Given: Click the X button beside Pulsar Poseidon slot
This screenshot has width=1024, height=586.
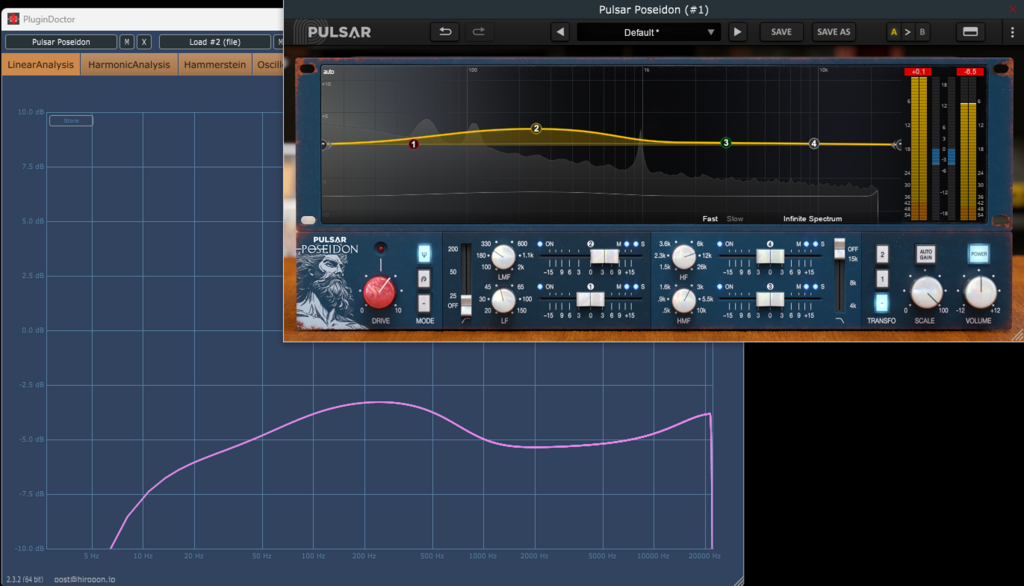Looking at the screenshot, I should pos(144,42).
